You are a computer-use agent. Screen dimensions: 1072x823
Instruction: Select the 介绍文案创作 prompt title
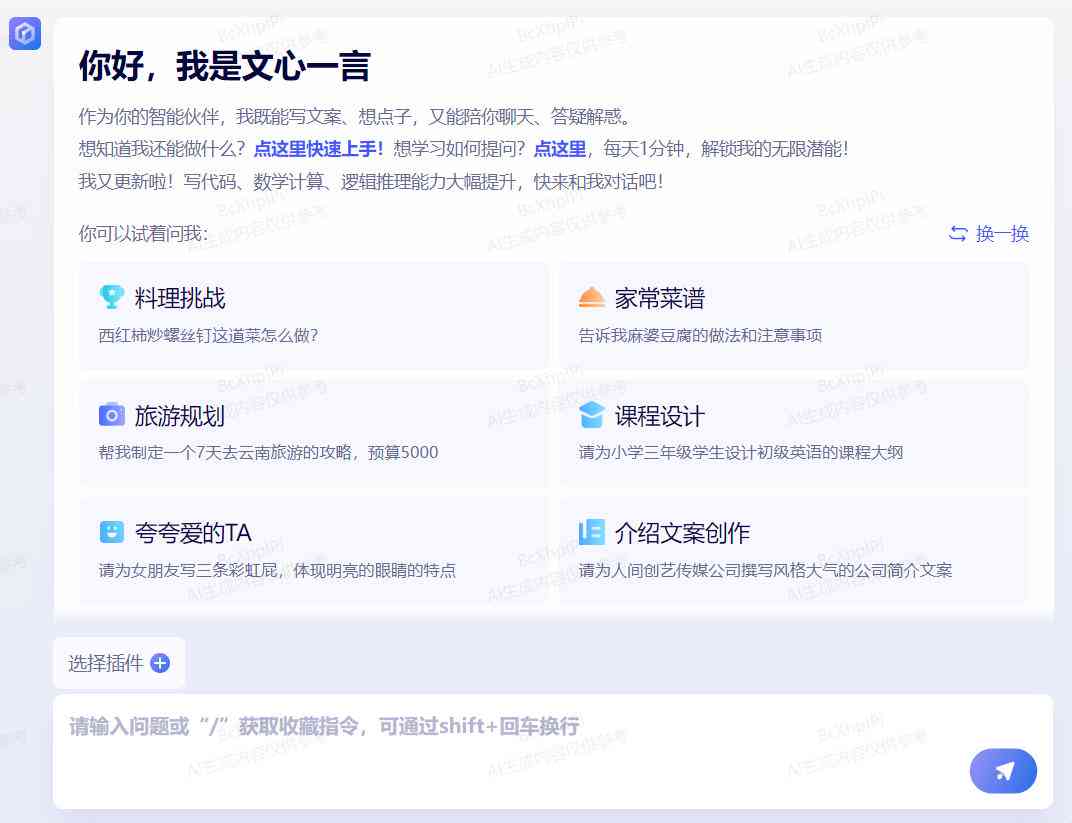click(682, 533)
